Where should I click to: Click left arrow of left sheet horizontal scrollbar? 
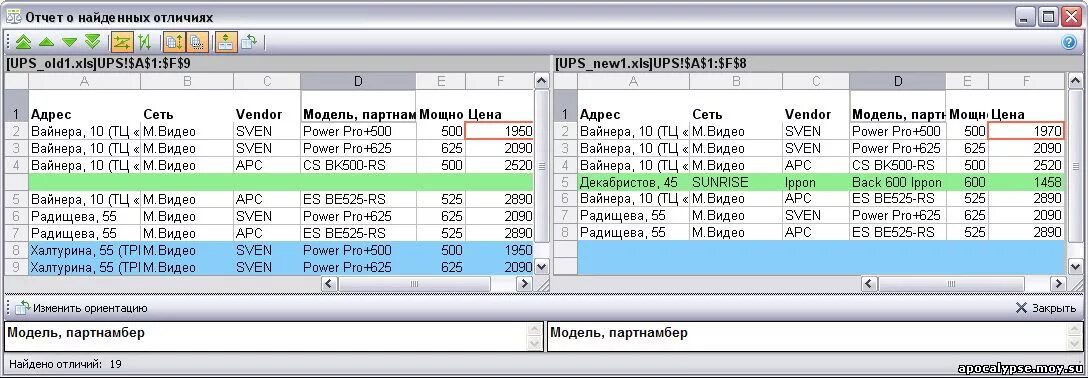point(330,284)
